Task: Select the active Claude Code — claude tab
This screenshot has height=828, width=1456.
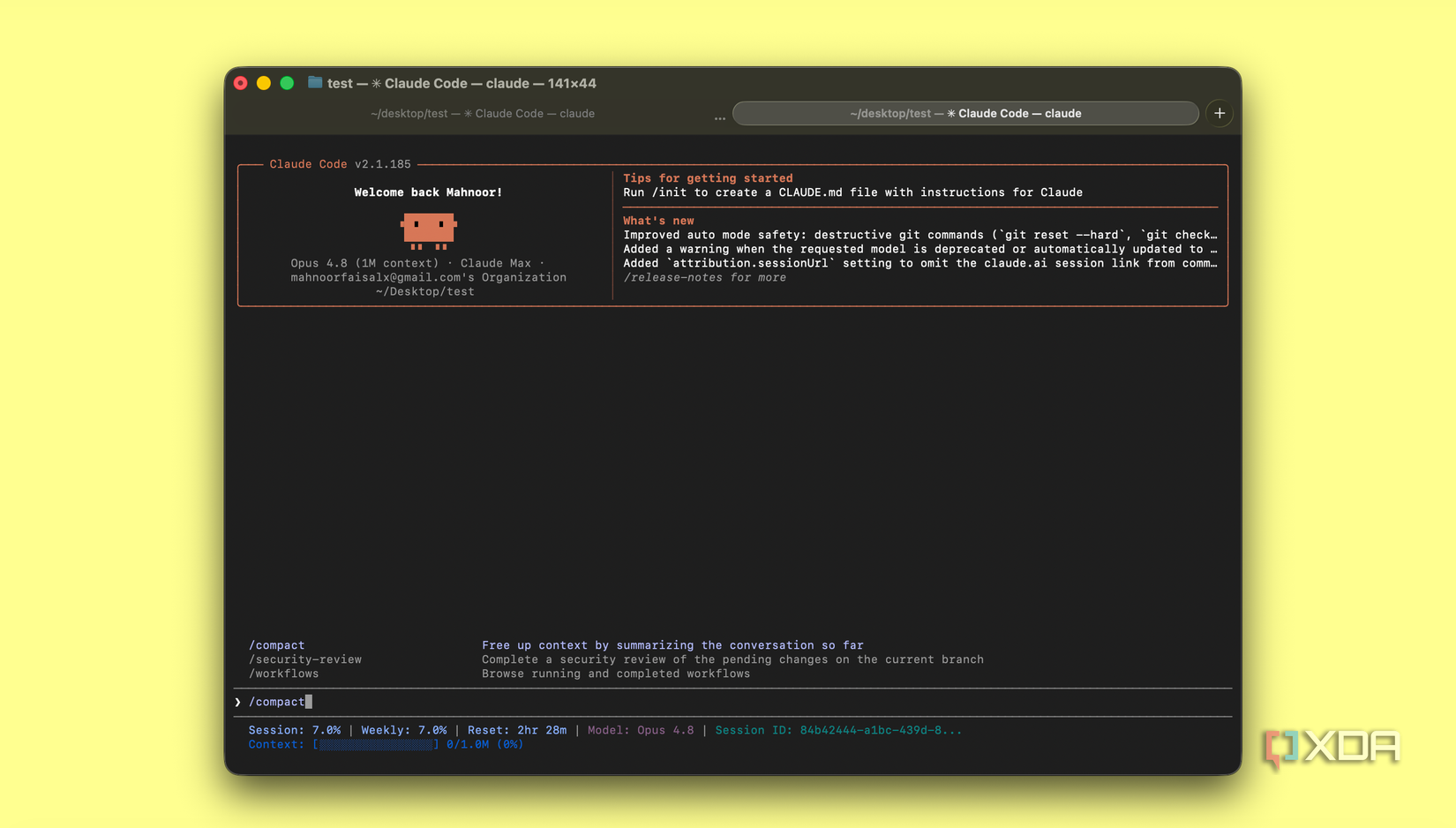Action: (x=965, y=113)
